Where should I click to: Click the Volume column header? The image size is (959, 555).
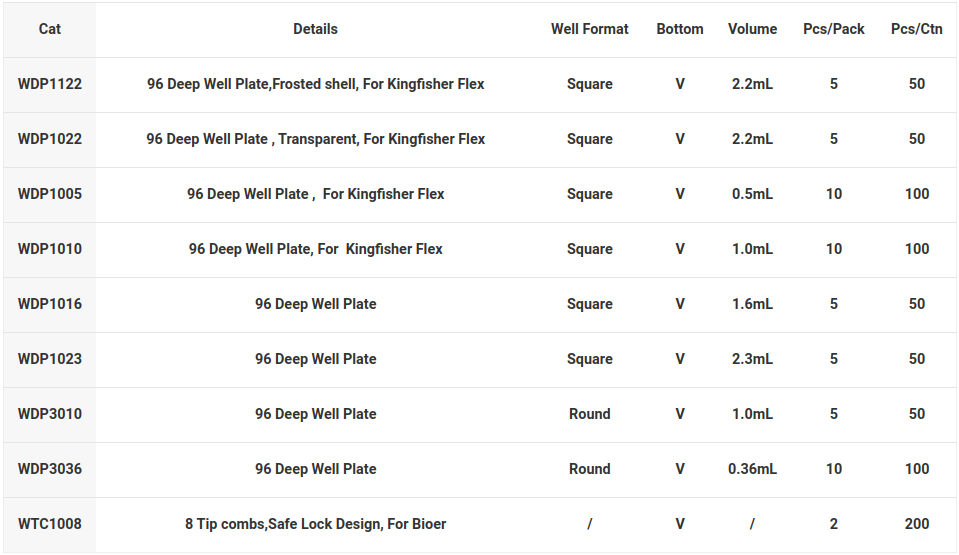tap(752, 29)
